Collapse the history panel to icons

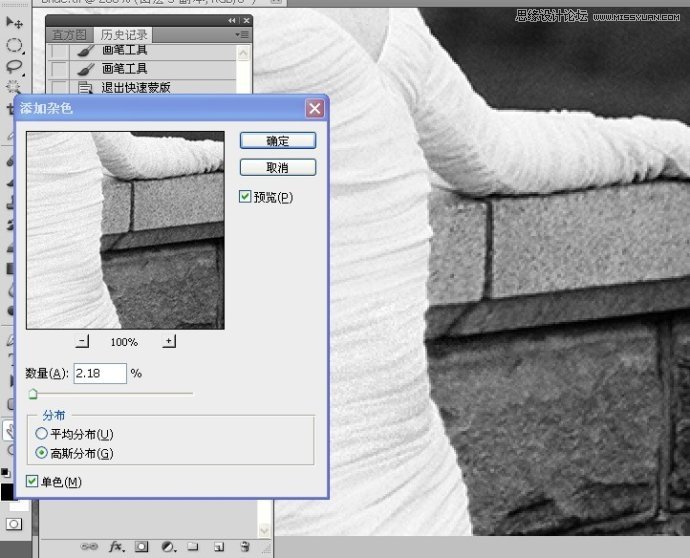pyautogui.click(x=231, y=21)
